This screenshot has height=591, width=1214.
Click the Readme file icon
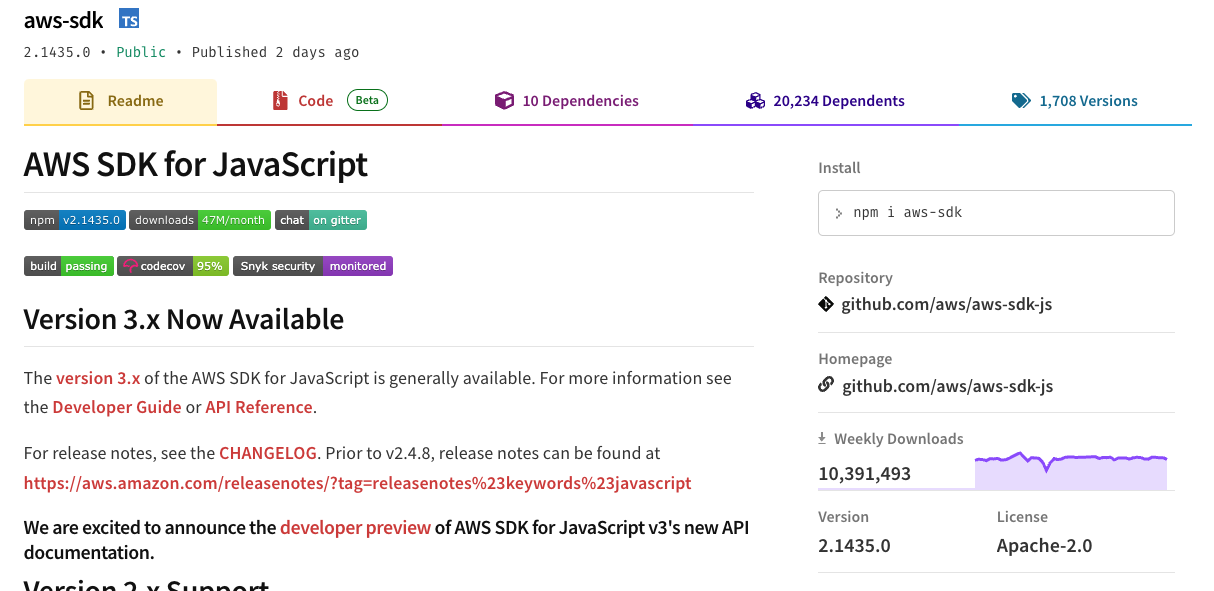click(x=87, y=101)
